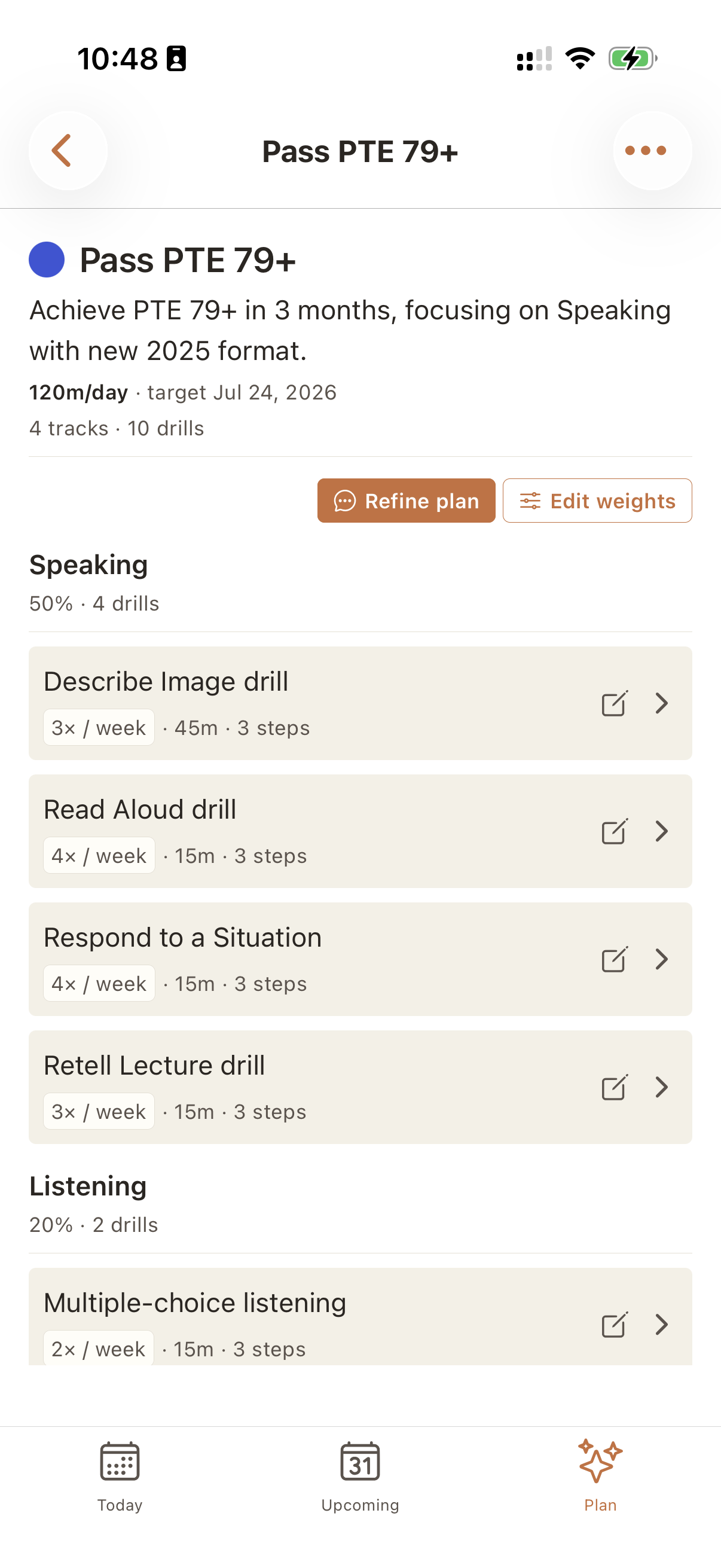Expand Describe Image drill with chevron
Screen dimensions: 721x1568
pos(662,704)
